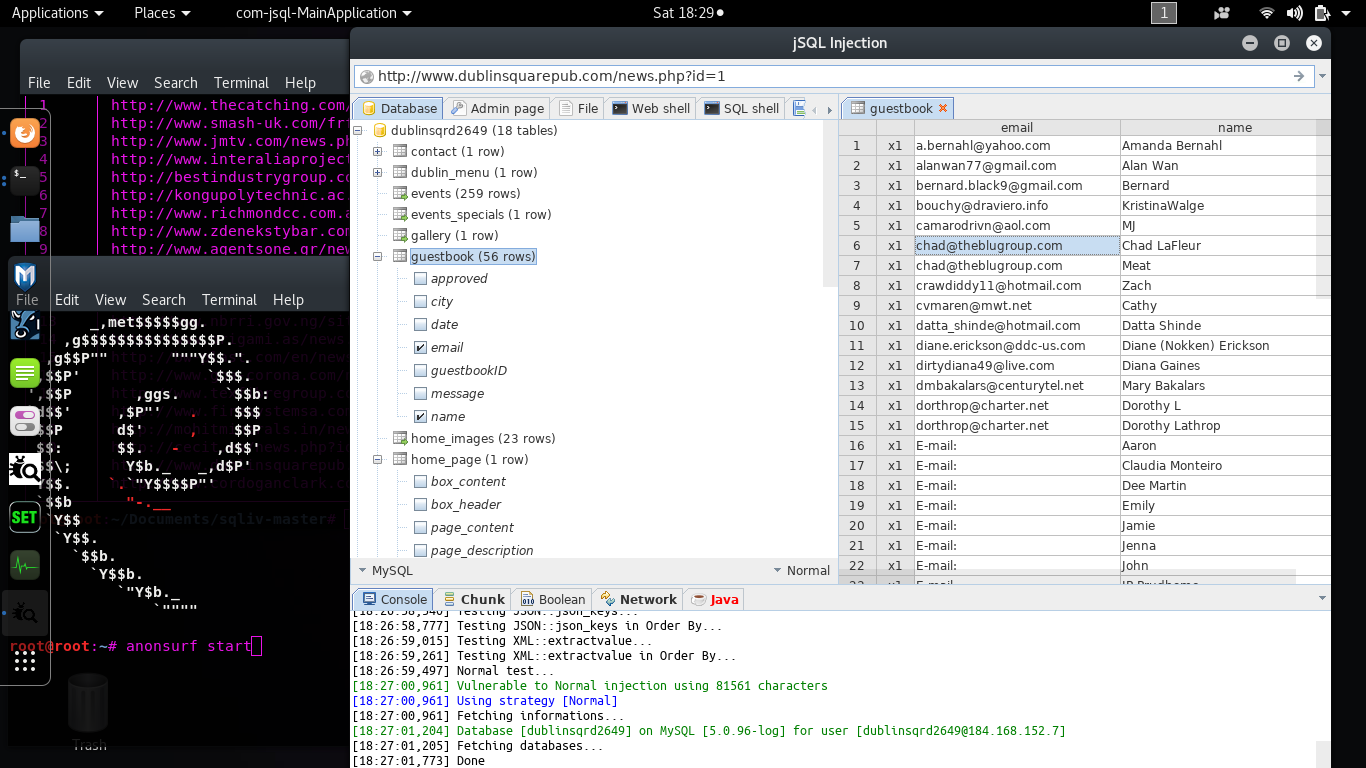This screenshot has width=1366, height=768.
Task: Open the Applications menu in top bar
Action: pyautogui.click(x=57, y=13)
